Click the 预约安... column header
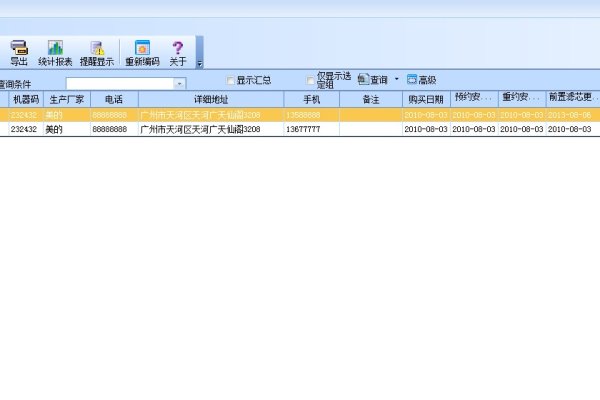The width and height of the screenshot is (600, 400). tap(474, 98)
